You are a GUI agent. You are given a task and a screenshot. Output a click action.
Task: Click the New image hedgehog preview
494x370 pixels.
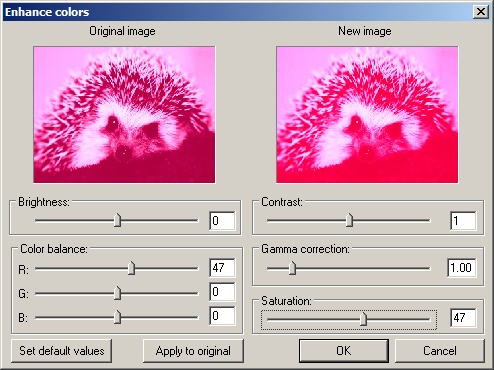click(367, 115)
